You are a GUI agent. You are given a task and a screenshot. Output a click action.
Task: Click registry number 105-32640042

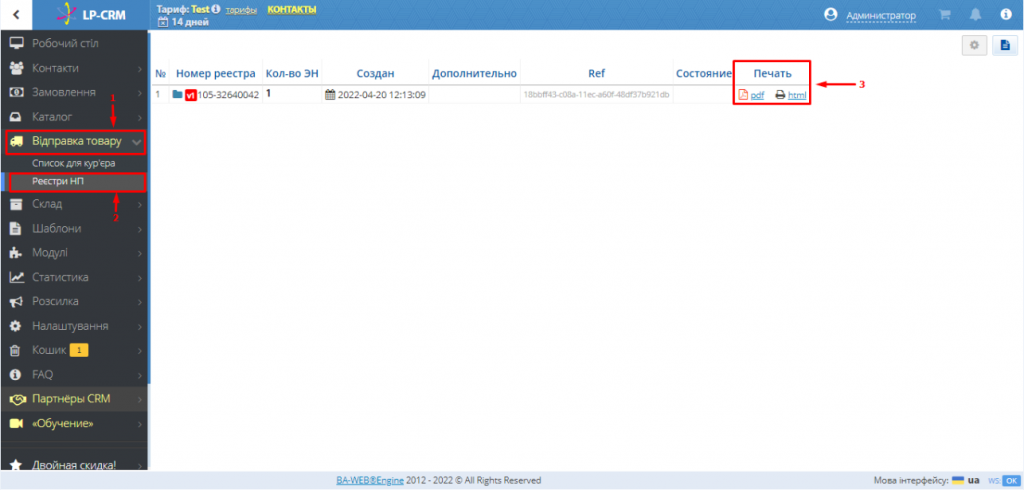[x=228, y=95]
